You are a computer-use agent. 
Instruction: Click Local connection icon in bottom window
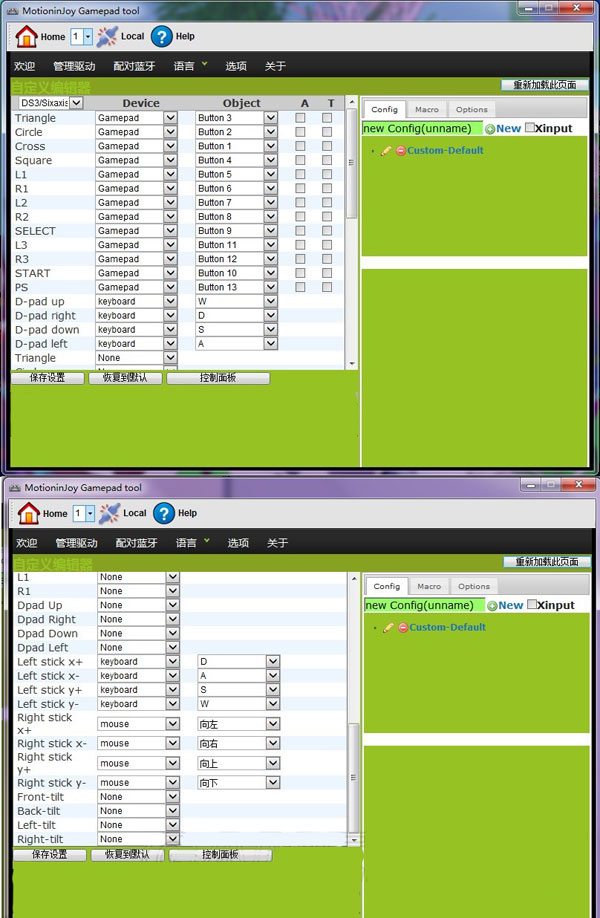[109, 513]
